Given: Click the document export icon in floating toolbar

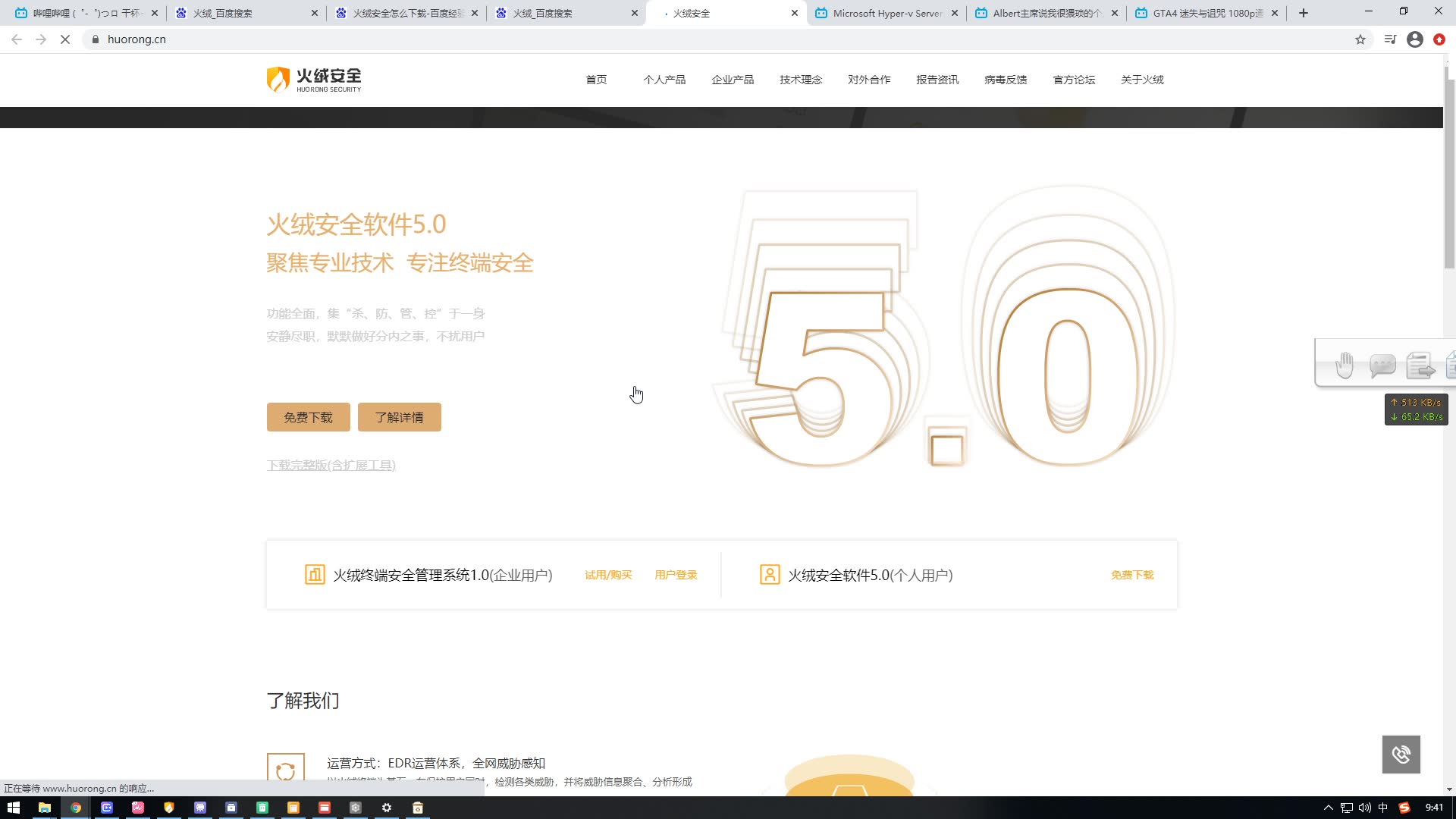Looking at the screenshot, I should (x=1420, y=366).
